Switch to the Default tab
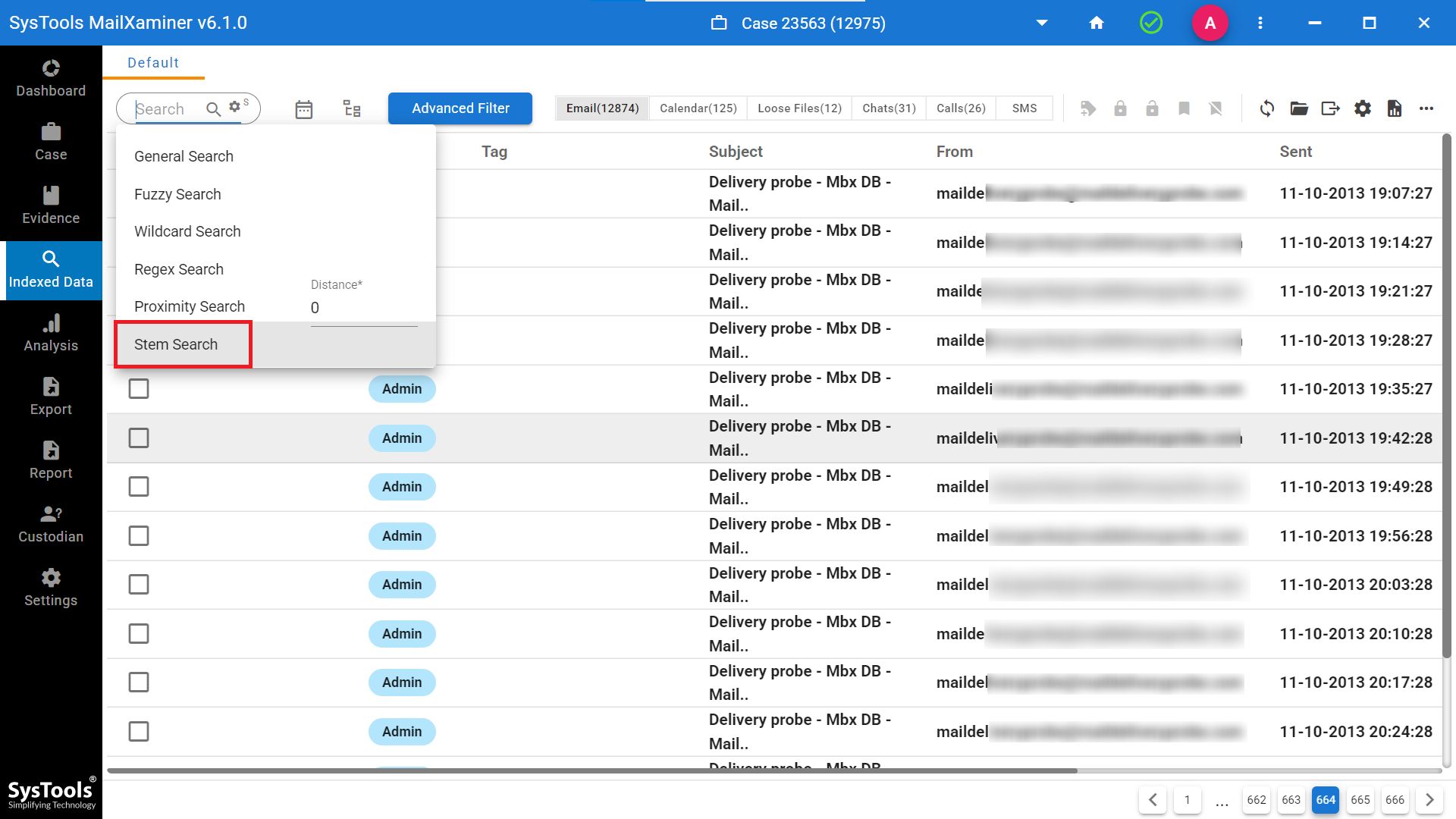This screenshot has width=1456, height=819. [x=153, y=63]
